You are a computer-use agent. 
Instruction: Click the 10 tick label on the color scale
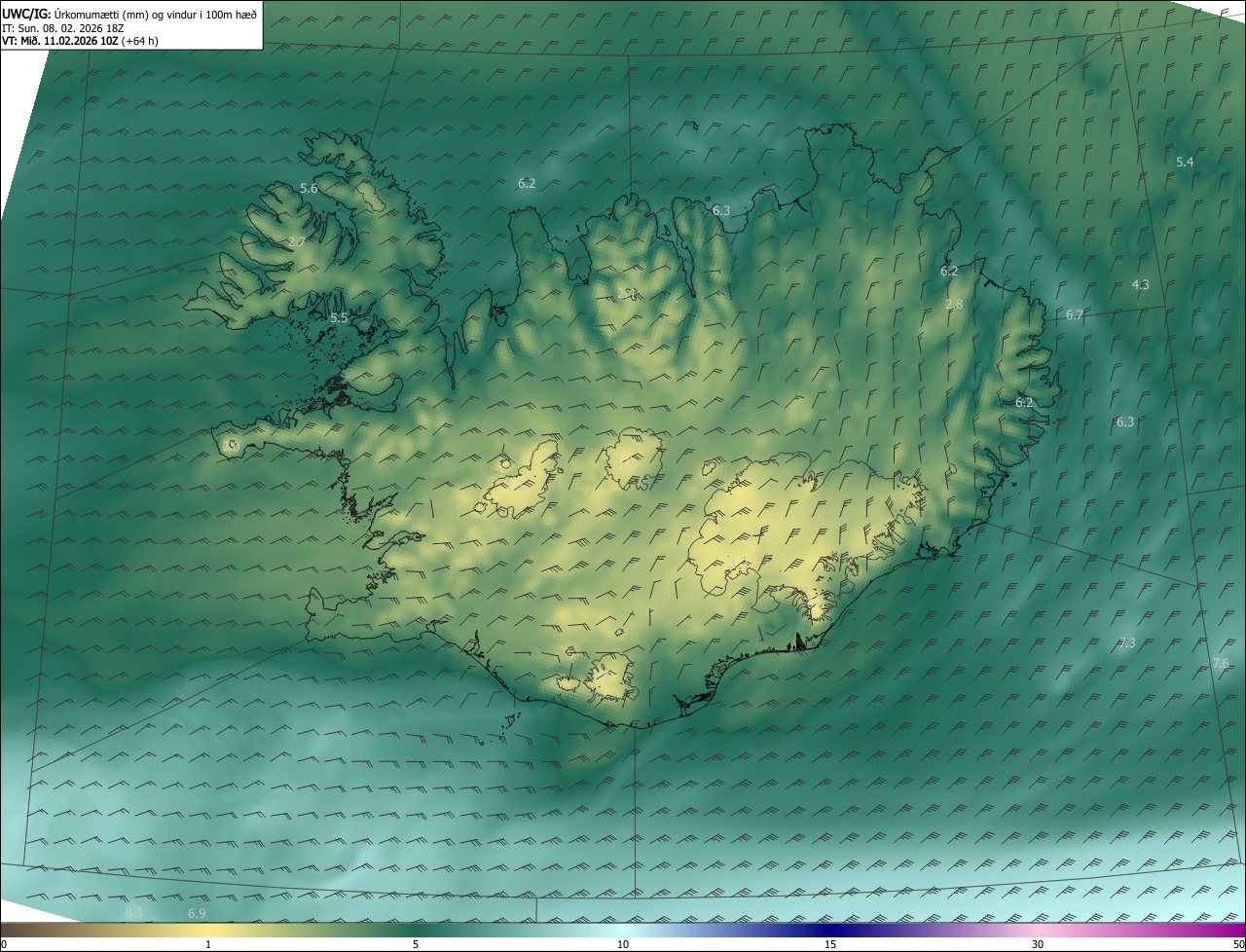(x=623, y=944)
